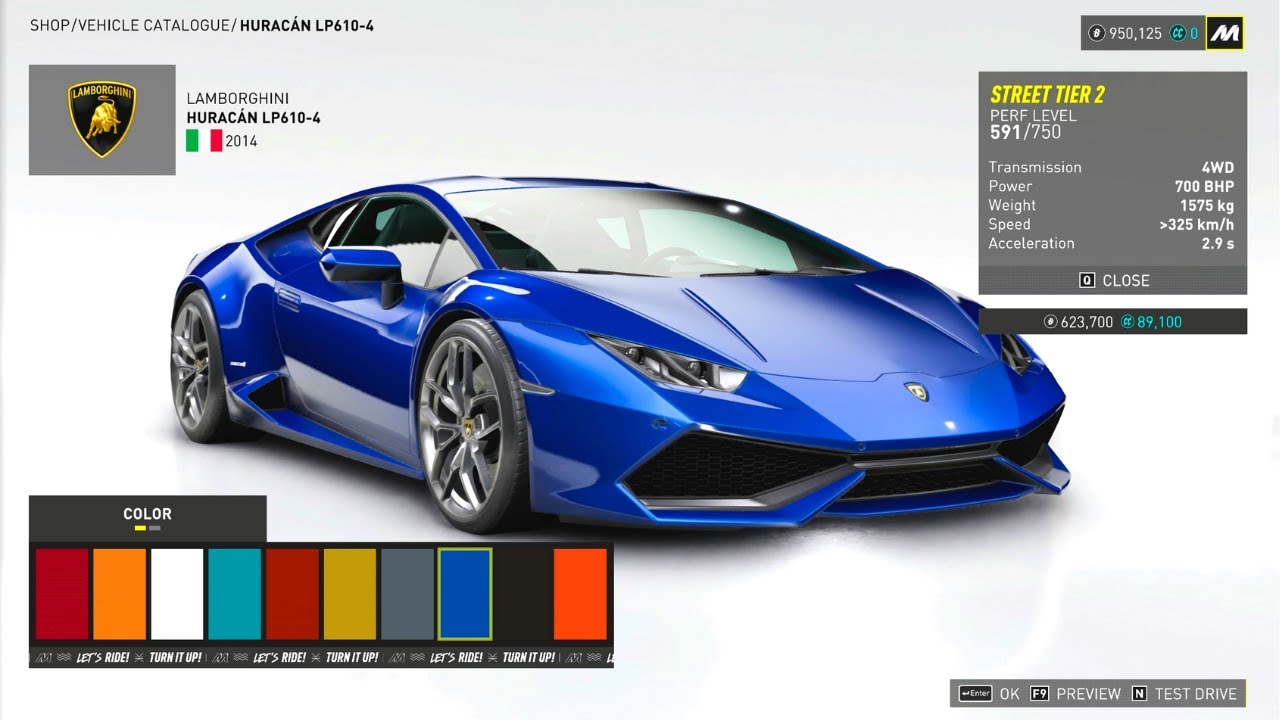
Task: Click the crew credits icon beside 89,100
Action: tap(1127, 322)
